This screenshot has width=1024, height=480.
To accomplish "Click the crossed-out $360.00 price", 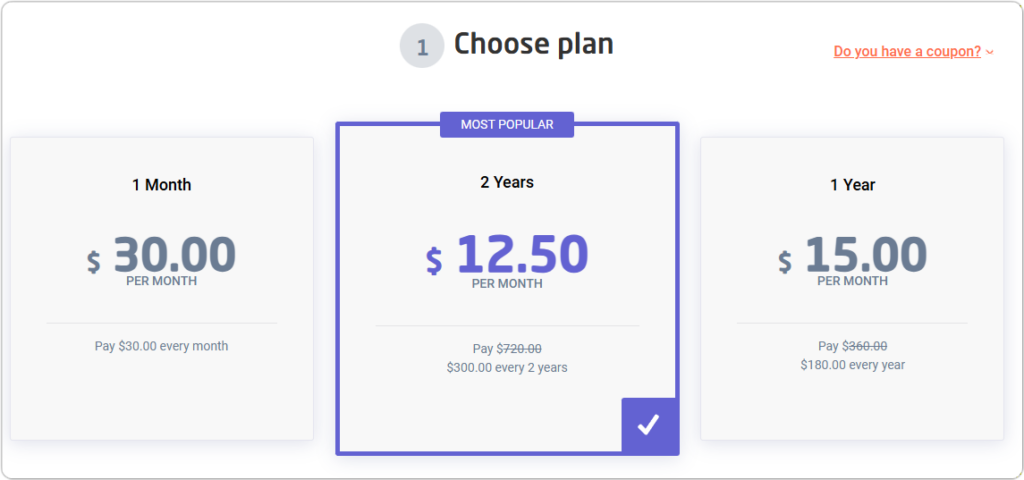I will [x=864, y=346].
